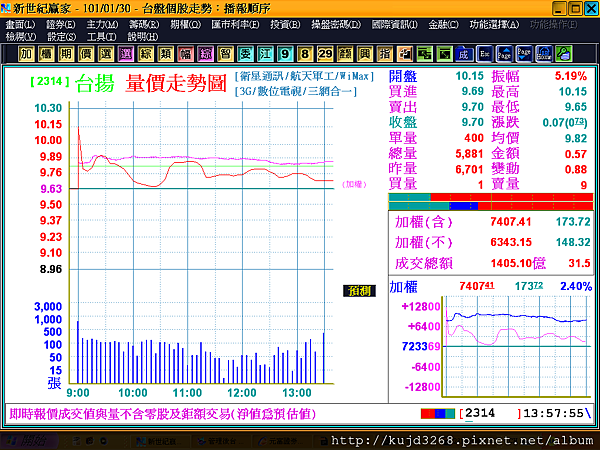Open the 期權(O) menu
600x450 pixels.
point(186,25)
